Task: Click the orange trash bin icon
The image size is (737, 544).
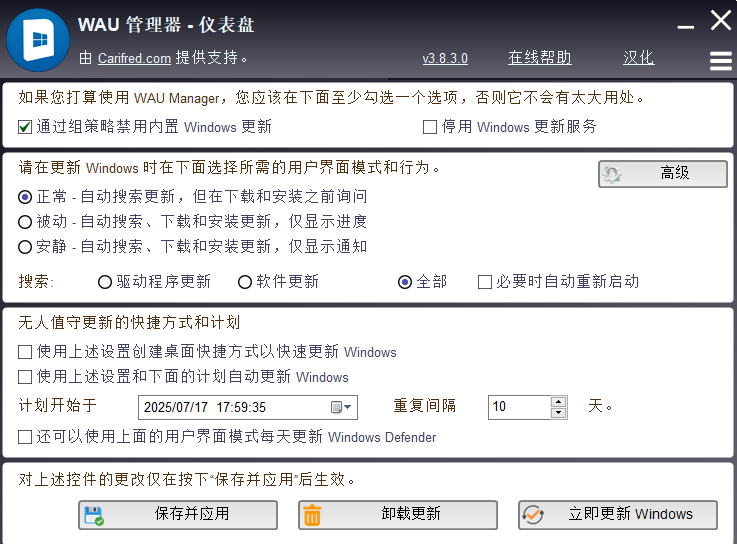Action: point(312,515)
